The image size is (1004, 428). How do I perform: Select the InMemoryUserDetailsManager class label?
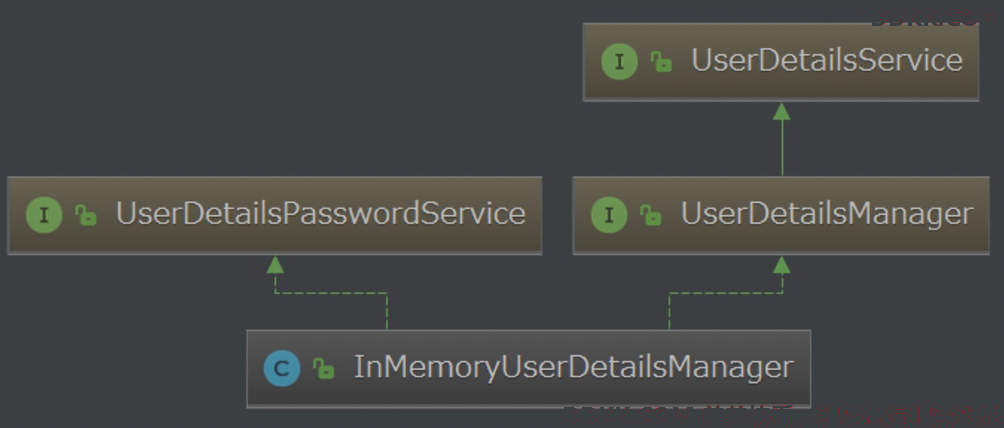point(574,368)
